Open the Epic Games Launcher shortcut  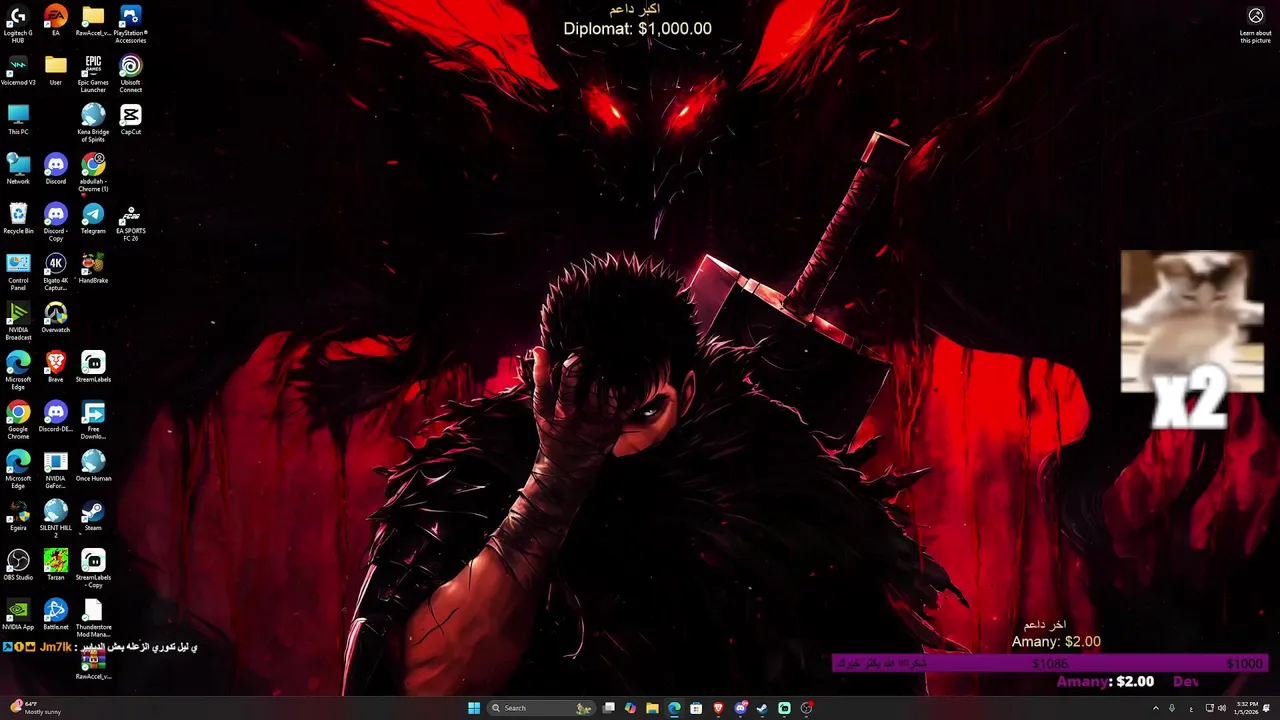pos(93,73)
